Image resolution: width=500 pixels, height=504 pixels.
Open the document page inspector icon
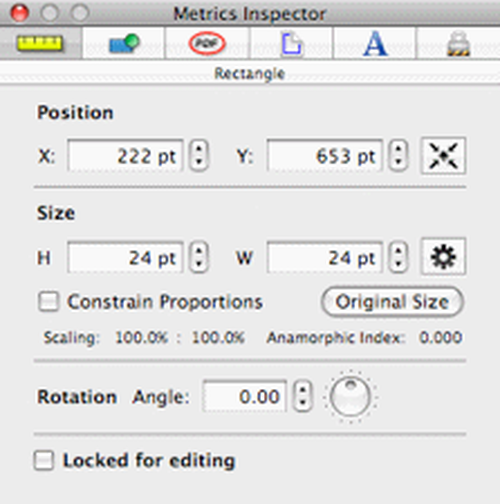point(292,44)
